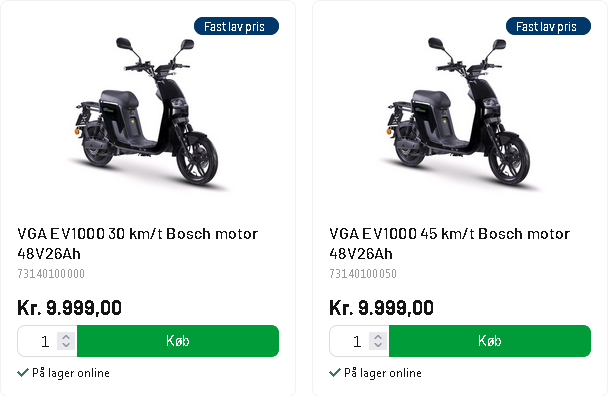Decrease quantity for EV1000 45 km/t
Viewport: 608px width, 396px height.
pos(378,345)
